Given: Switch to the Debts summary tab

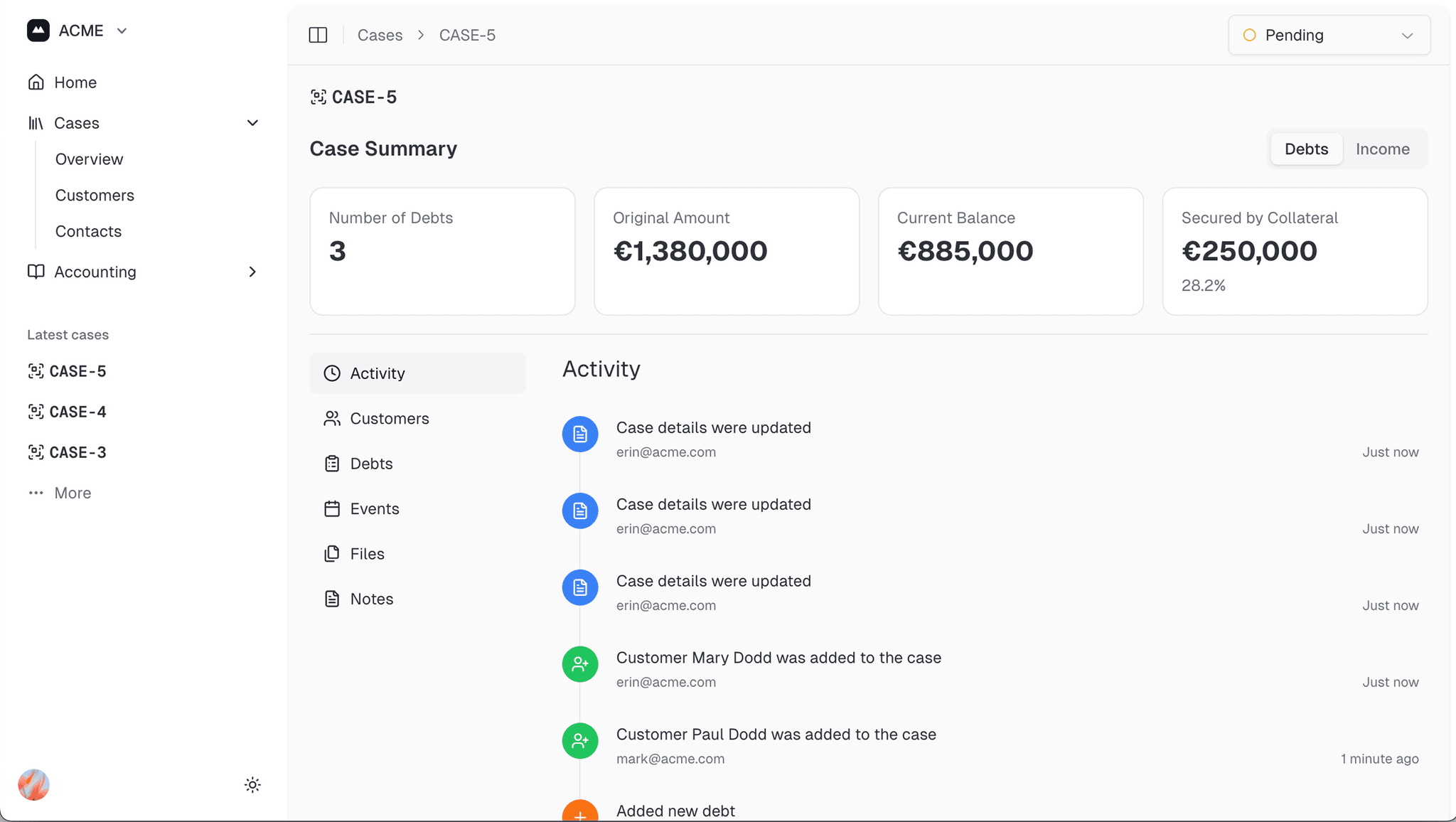Looking at the screenshot, I should click(1306, 149).
